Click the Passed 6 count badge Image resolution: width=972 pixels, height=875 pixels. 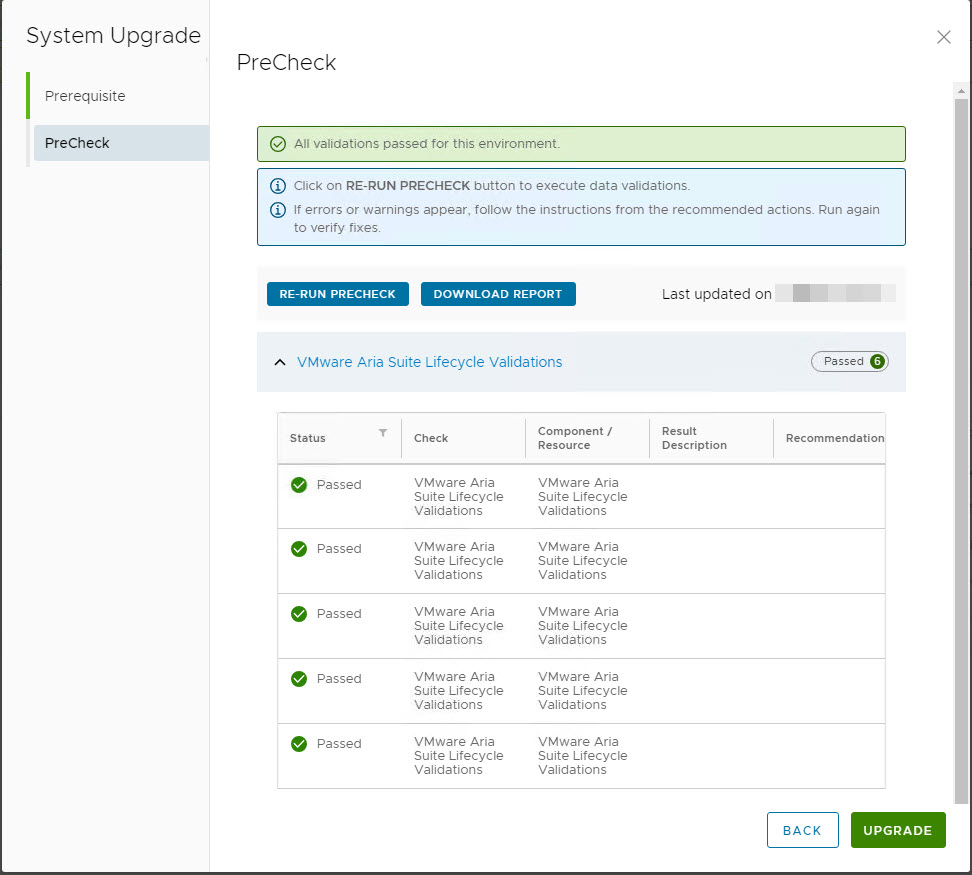[849, 361]
